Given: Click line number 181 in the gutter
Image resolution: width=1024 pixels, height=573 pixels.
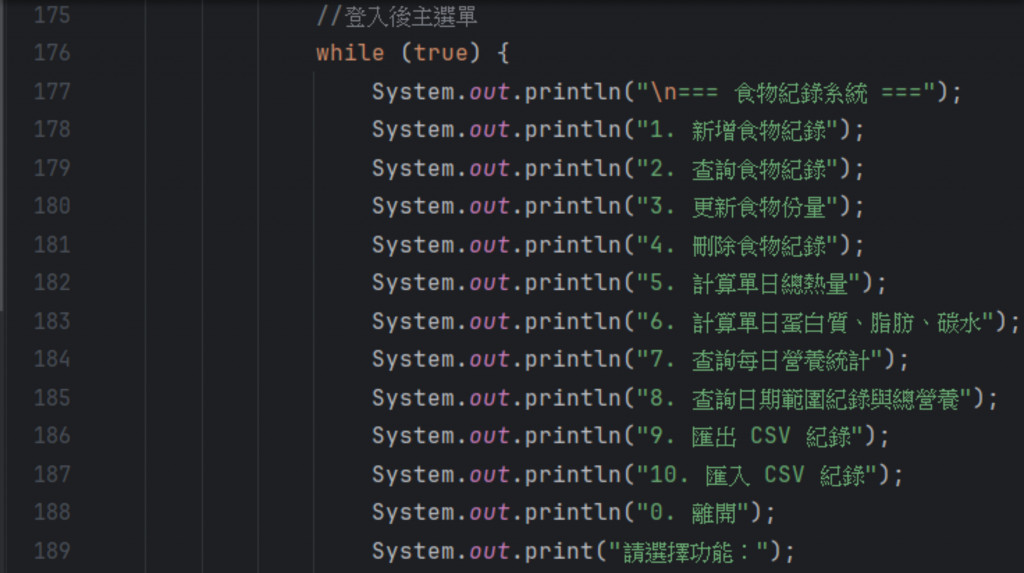Looking at the screenshot, I should click(52, 245).
